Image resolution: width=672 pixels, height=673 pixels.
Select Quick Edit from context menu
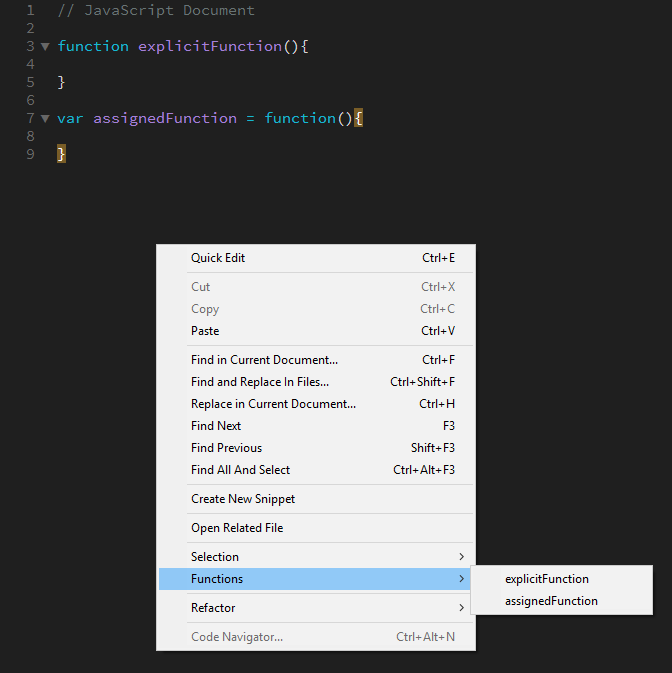point(218,258)
